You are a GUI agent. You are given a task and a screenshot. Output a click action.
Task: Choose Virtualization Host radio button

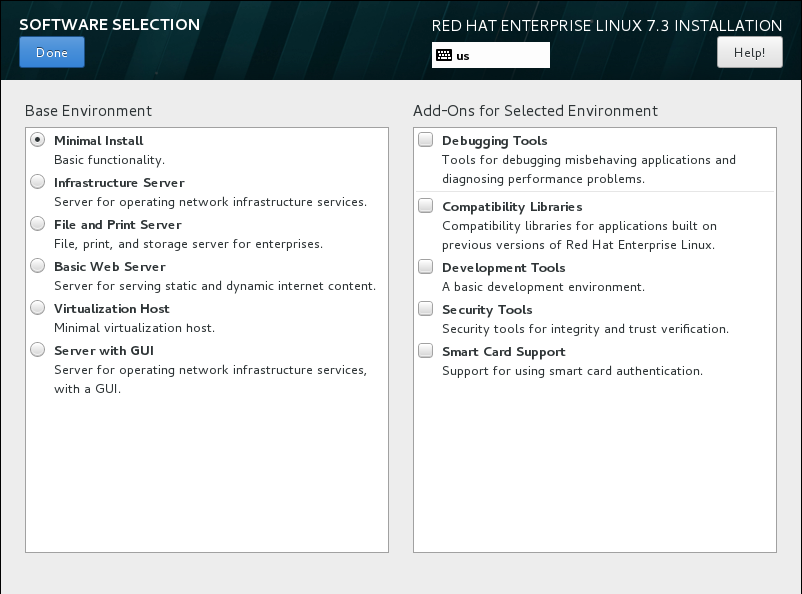(x=37, y=307)
